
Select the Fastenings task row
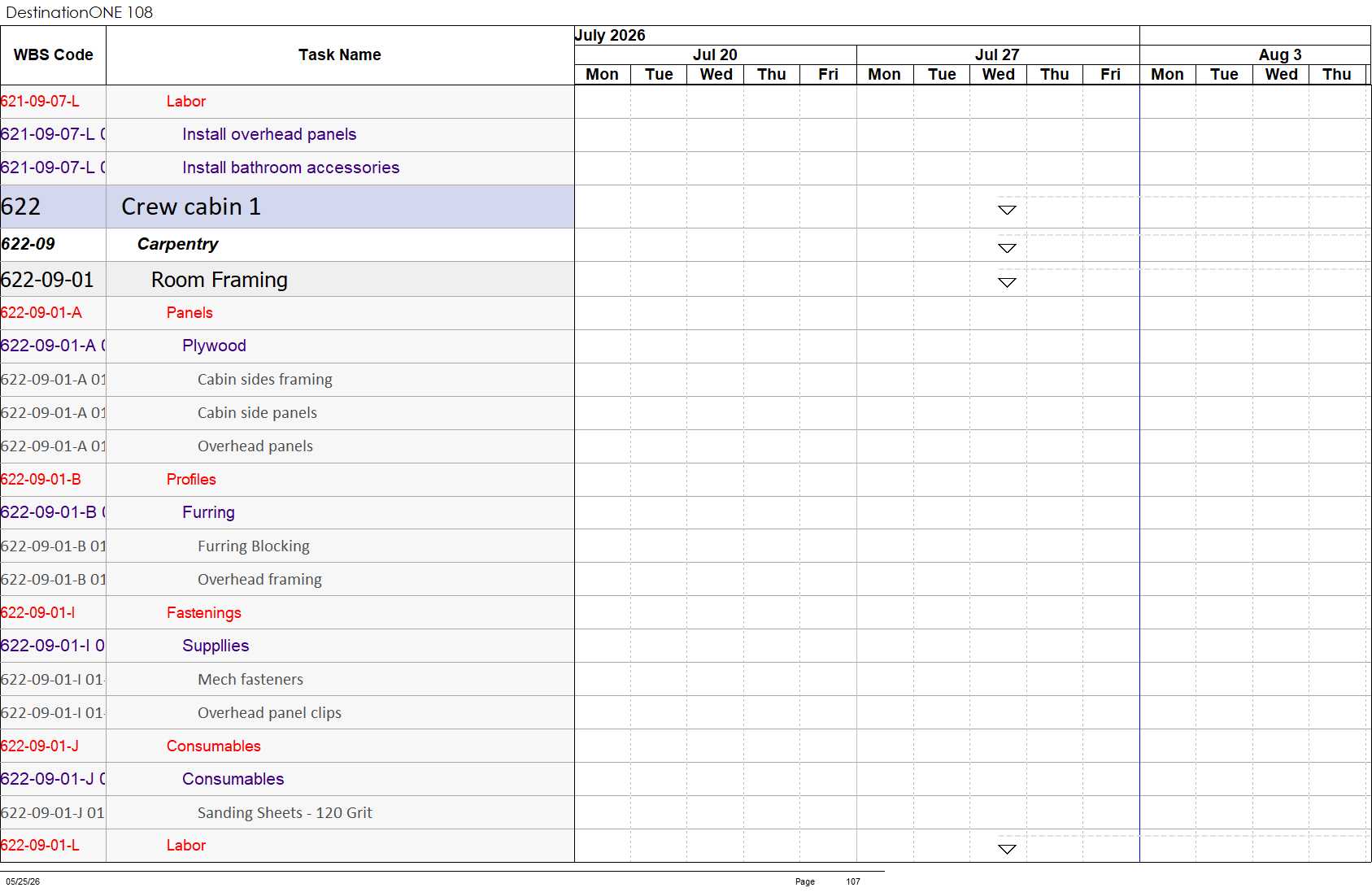(287, 613)
